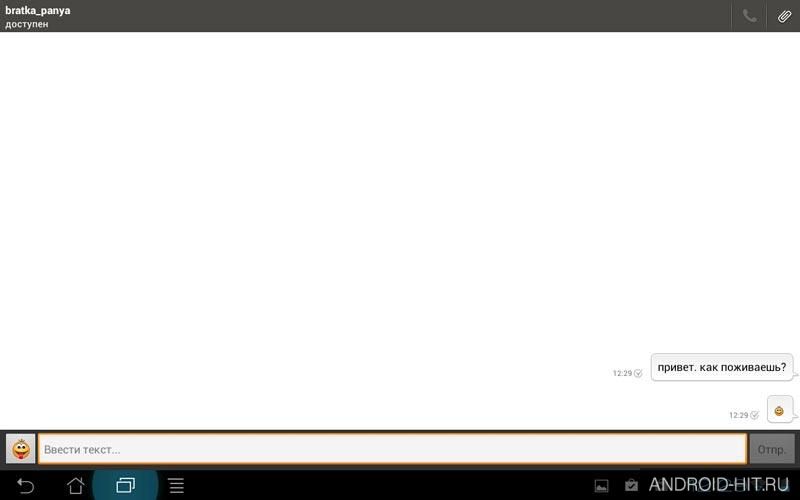Open attachments with the paperclip icon
This screenshot has height=500, width=800.
tap(784, 16)
